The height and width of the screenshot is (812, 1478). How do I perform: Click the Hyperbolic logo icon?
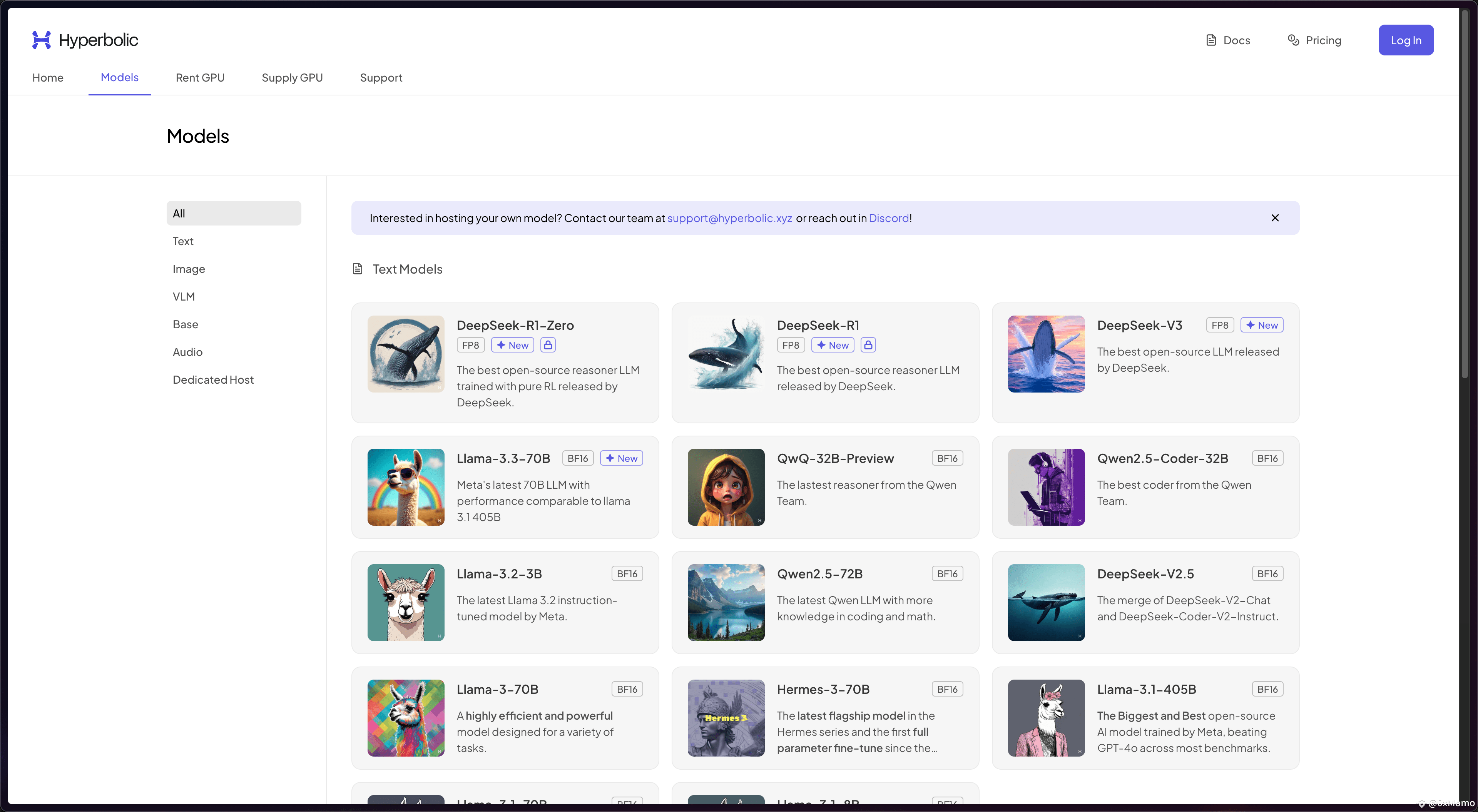click(41, 40)
